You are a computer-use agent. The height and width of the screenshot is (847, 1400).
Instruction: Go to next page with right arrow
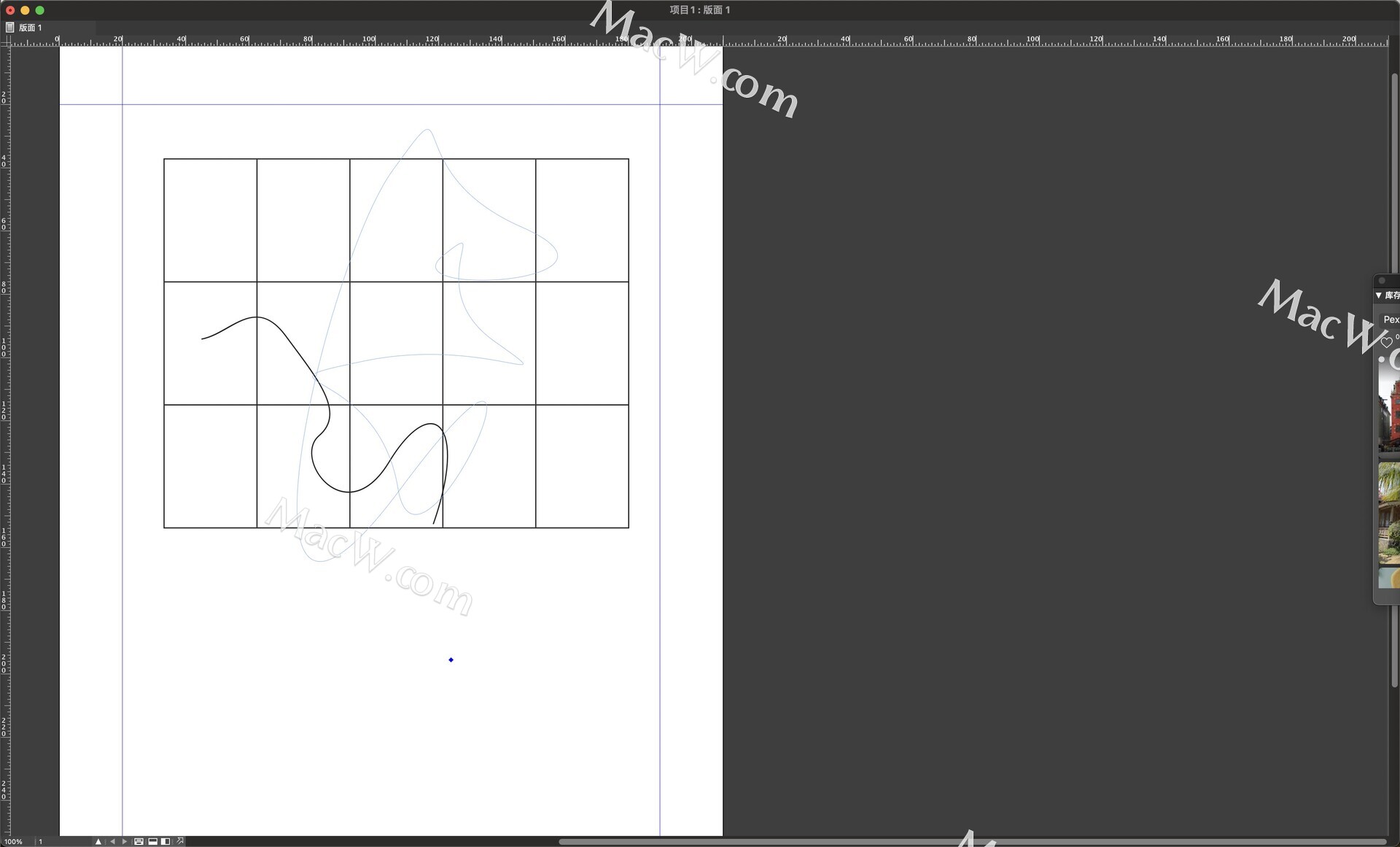click(125, 841)
